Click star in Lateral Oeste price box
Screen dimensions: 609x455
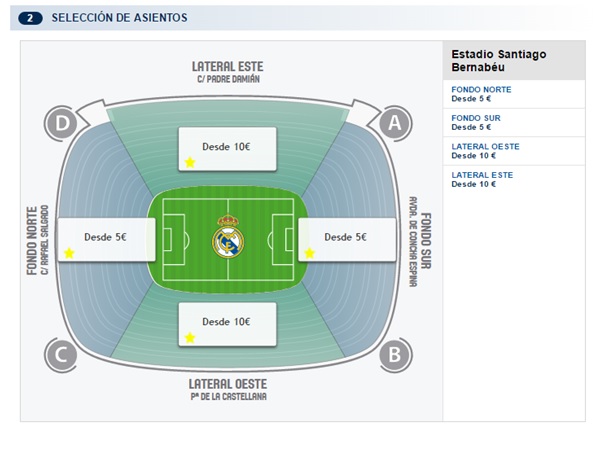click(190, 339)
